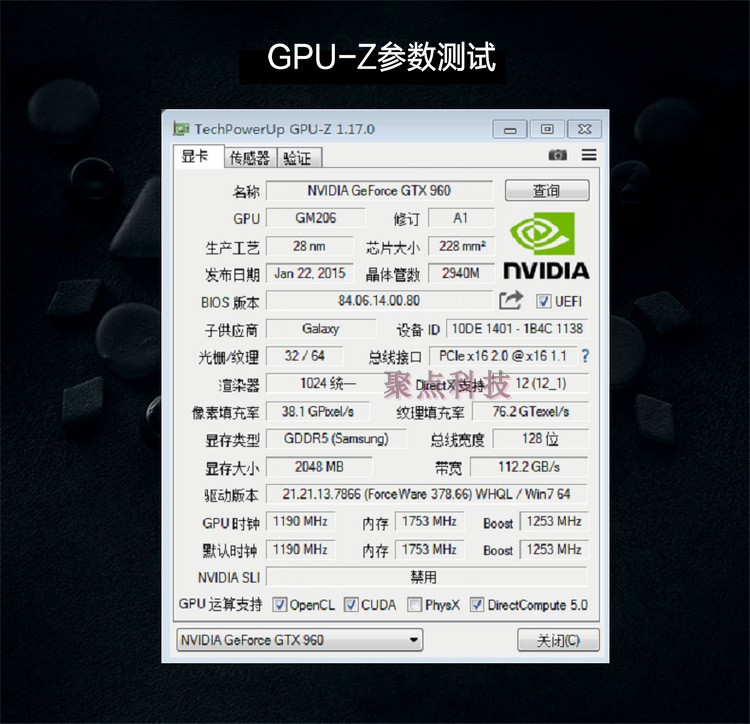Click the 228 mm² die size value
This screenshot has width=750, height=724.
(461, 246)
